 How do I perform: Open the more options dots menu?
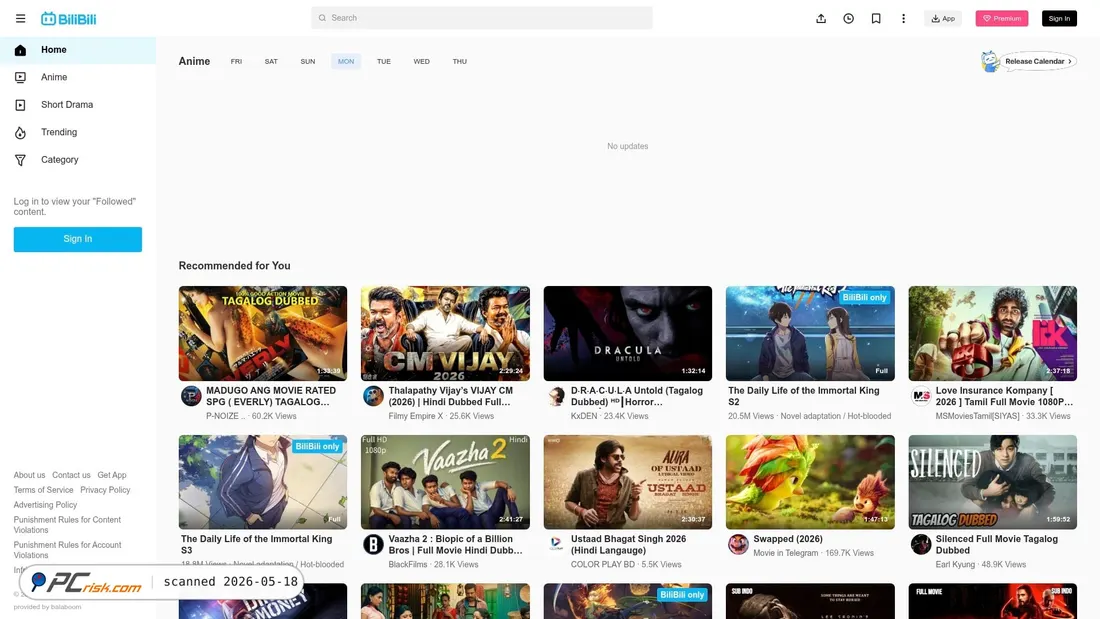903,19
